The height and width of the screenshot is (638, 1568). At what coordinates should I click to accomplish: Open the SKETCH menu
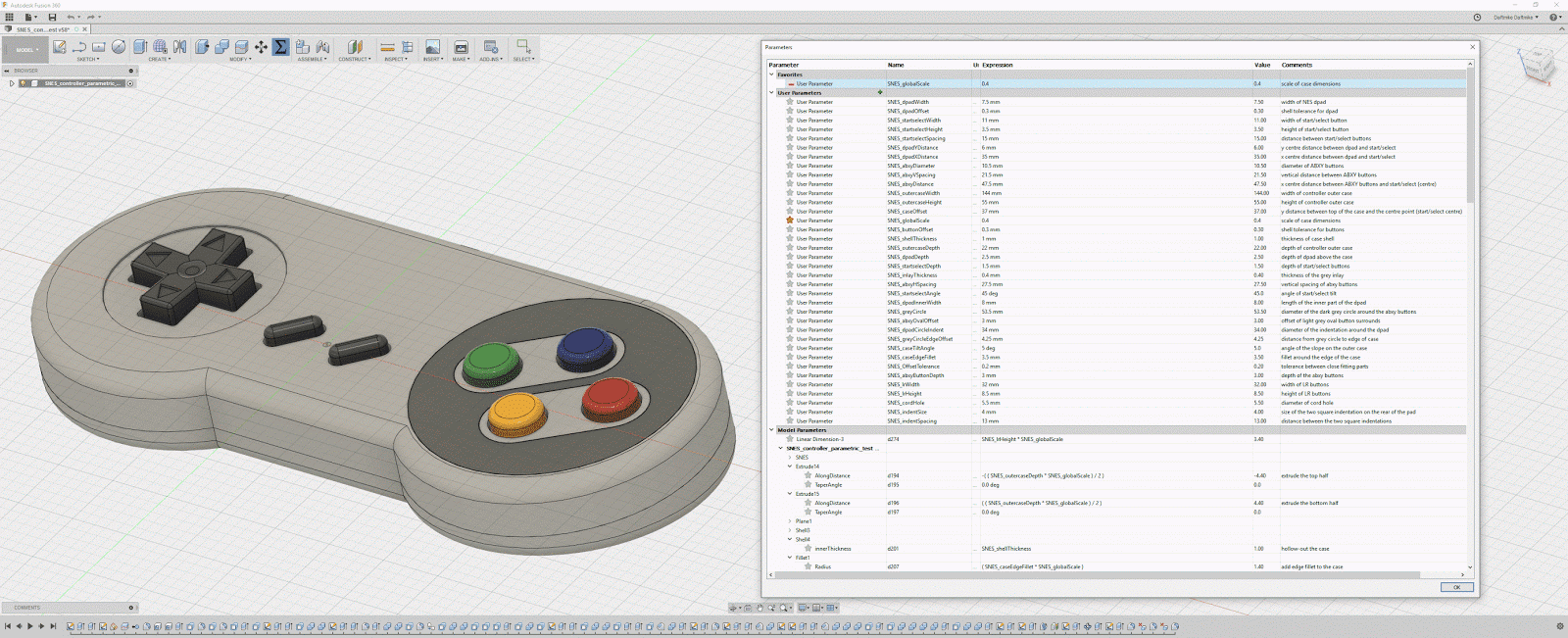87,59
